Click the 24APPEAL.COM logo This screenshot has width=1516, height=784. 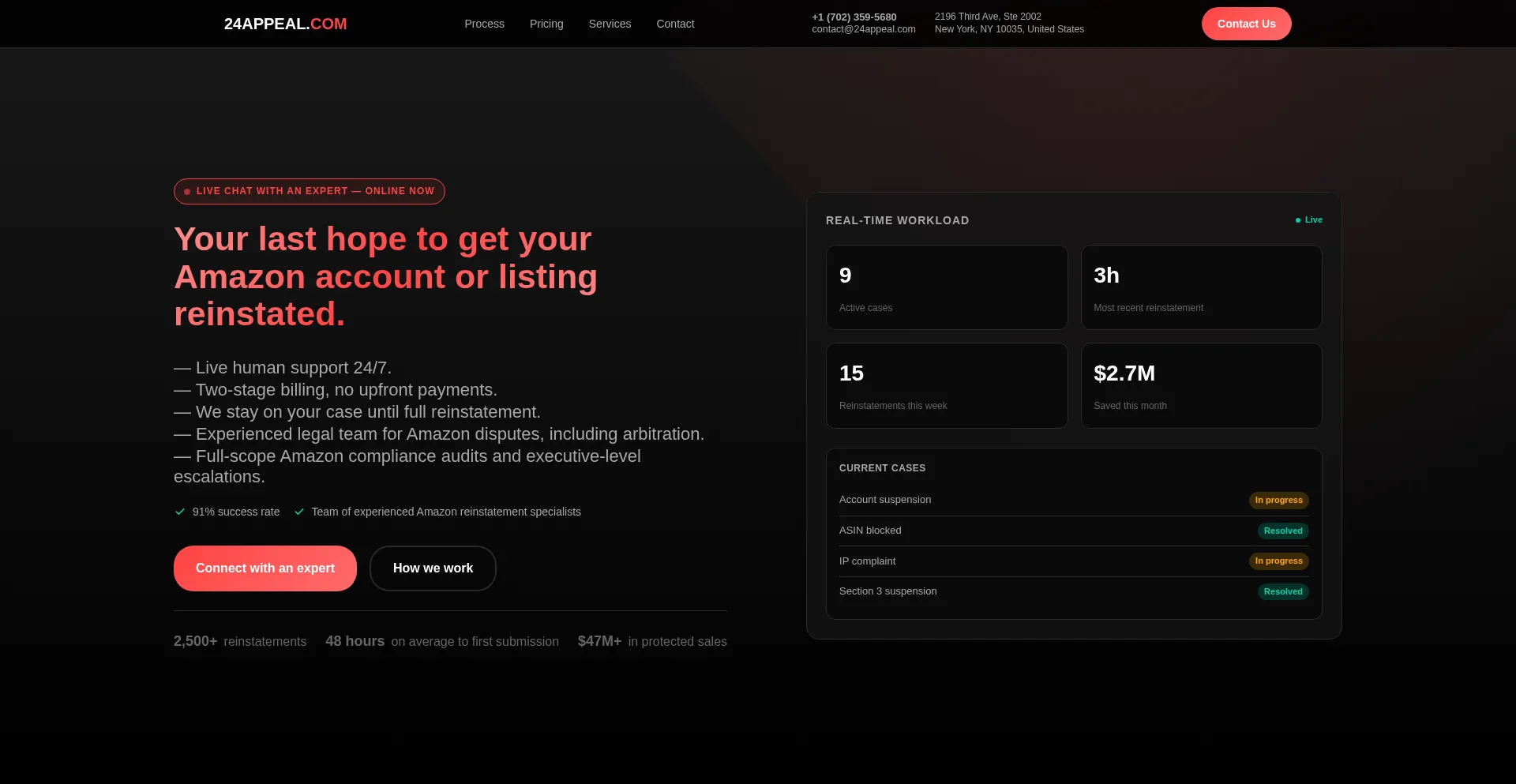[285, 24]
